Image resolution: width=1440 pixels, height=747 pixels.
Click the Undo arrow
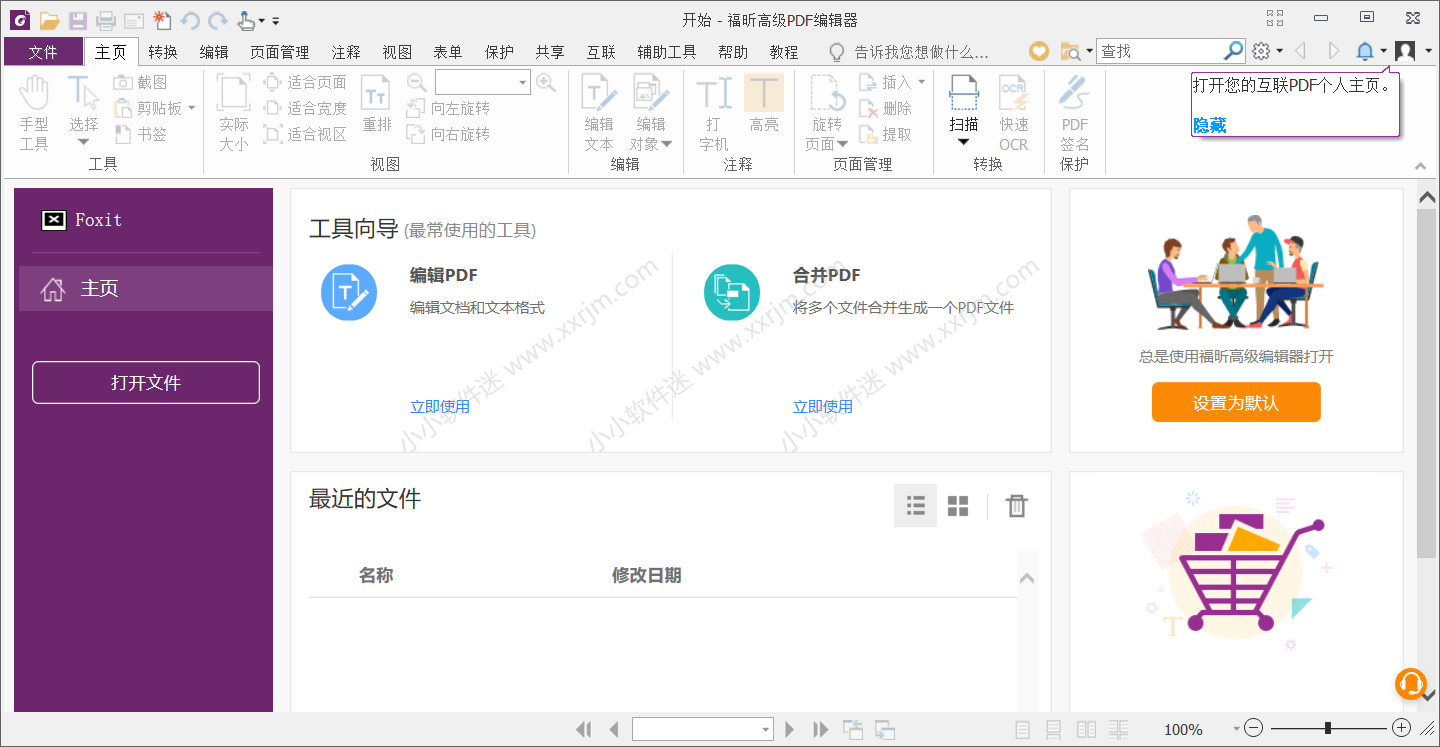coord(190,20)
